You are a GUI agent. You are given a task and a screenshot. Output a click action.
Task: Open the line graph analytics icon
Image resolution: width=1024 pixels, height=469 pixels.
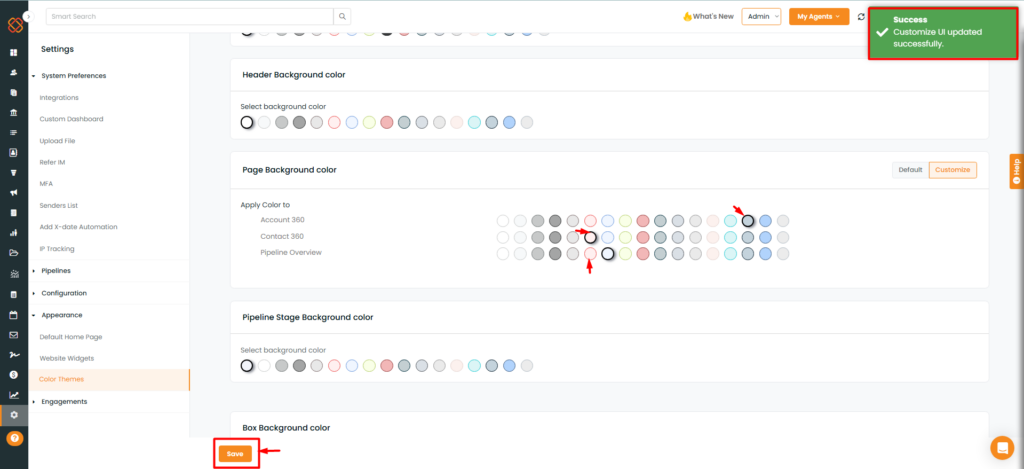[14, 395]
